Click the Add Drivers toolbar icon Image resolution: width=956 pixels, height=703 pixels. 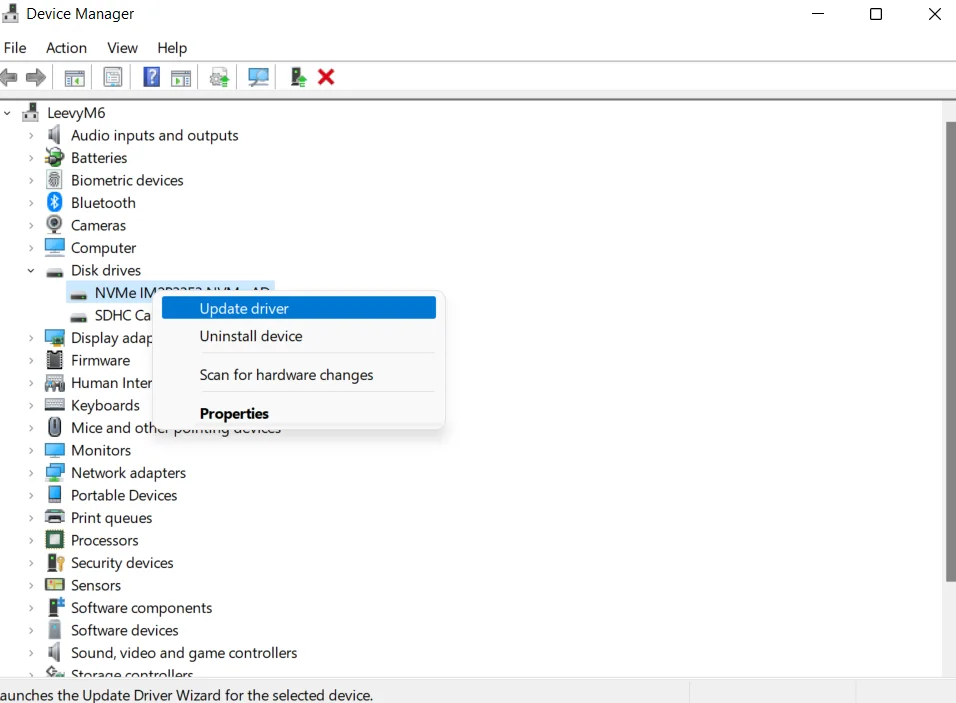297,77
